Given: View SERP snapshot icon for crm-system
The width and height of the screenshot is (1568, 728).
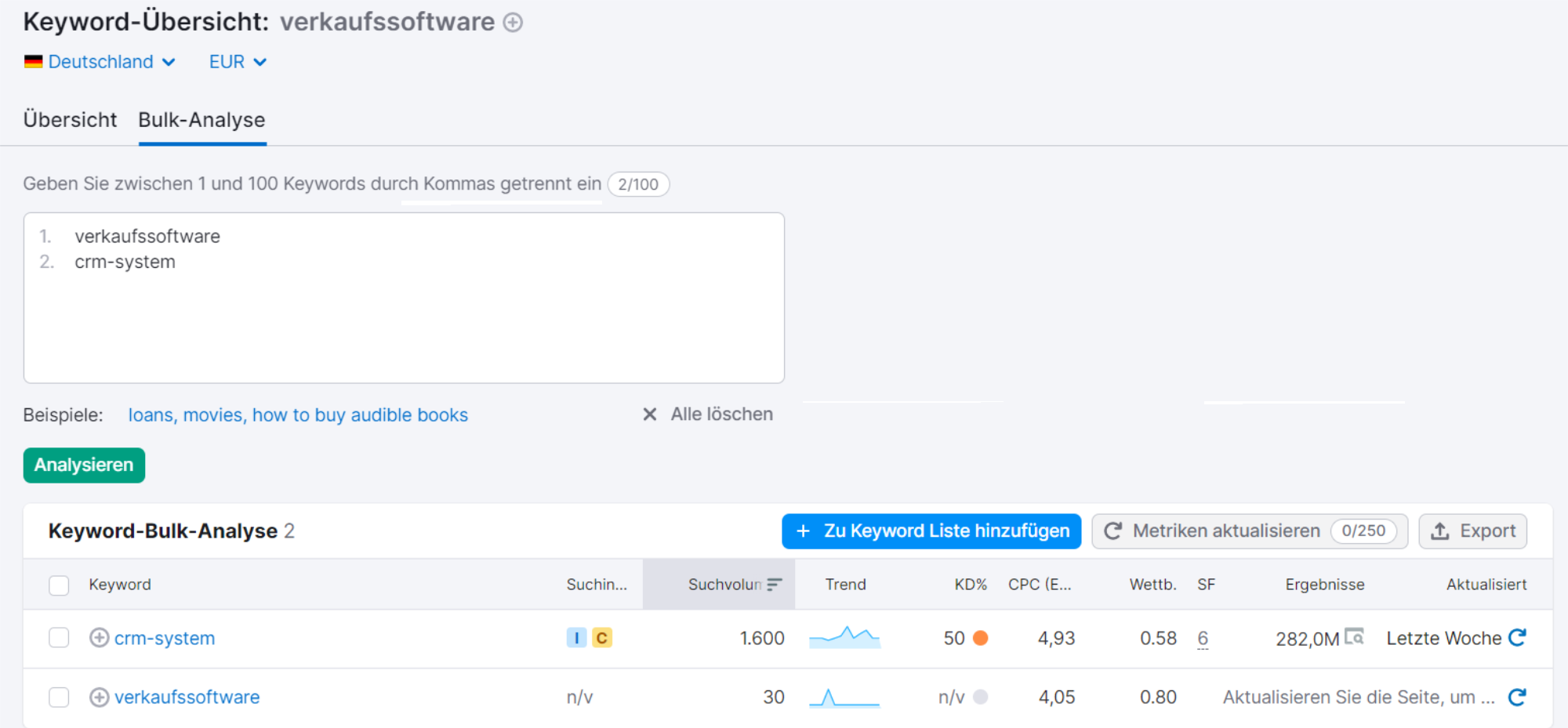Looking at the screenshot, I should click(1354, 636).
